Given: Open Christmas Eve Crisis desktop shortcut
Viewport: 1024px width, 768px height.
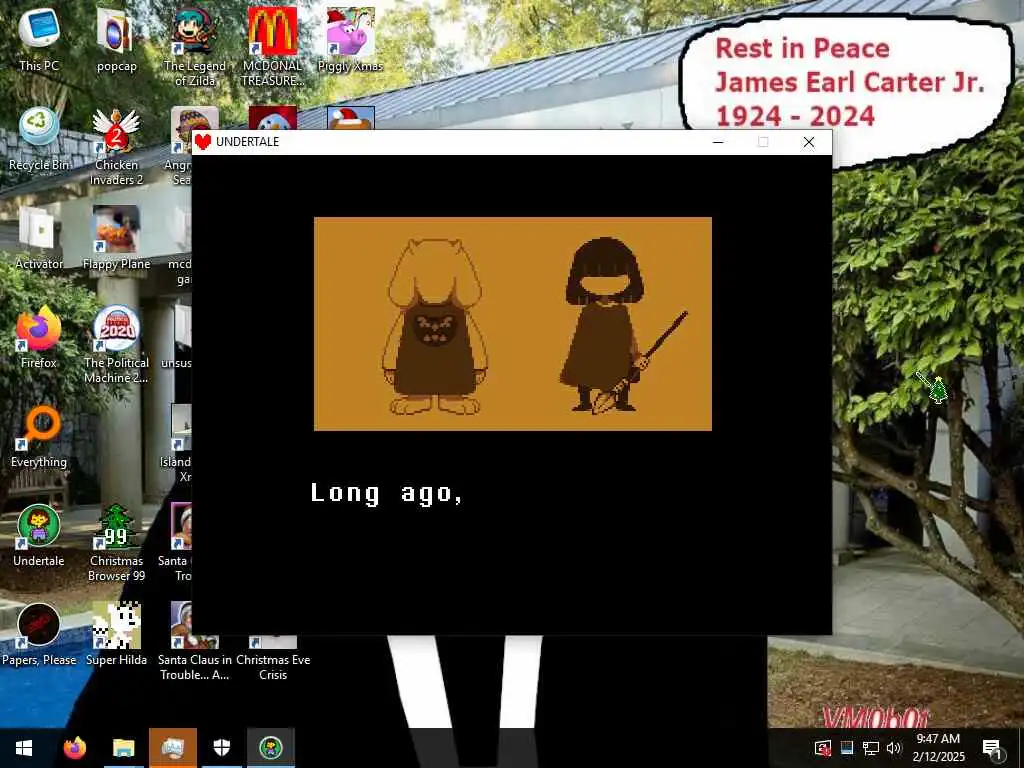Looking at the screenshot, I should click(x=272, y=658).
